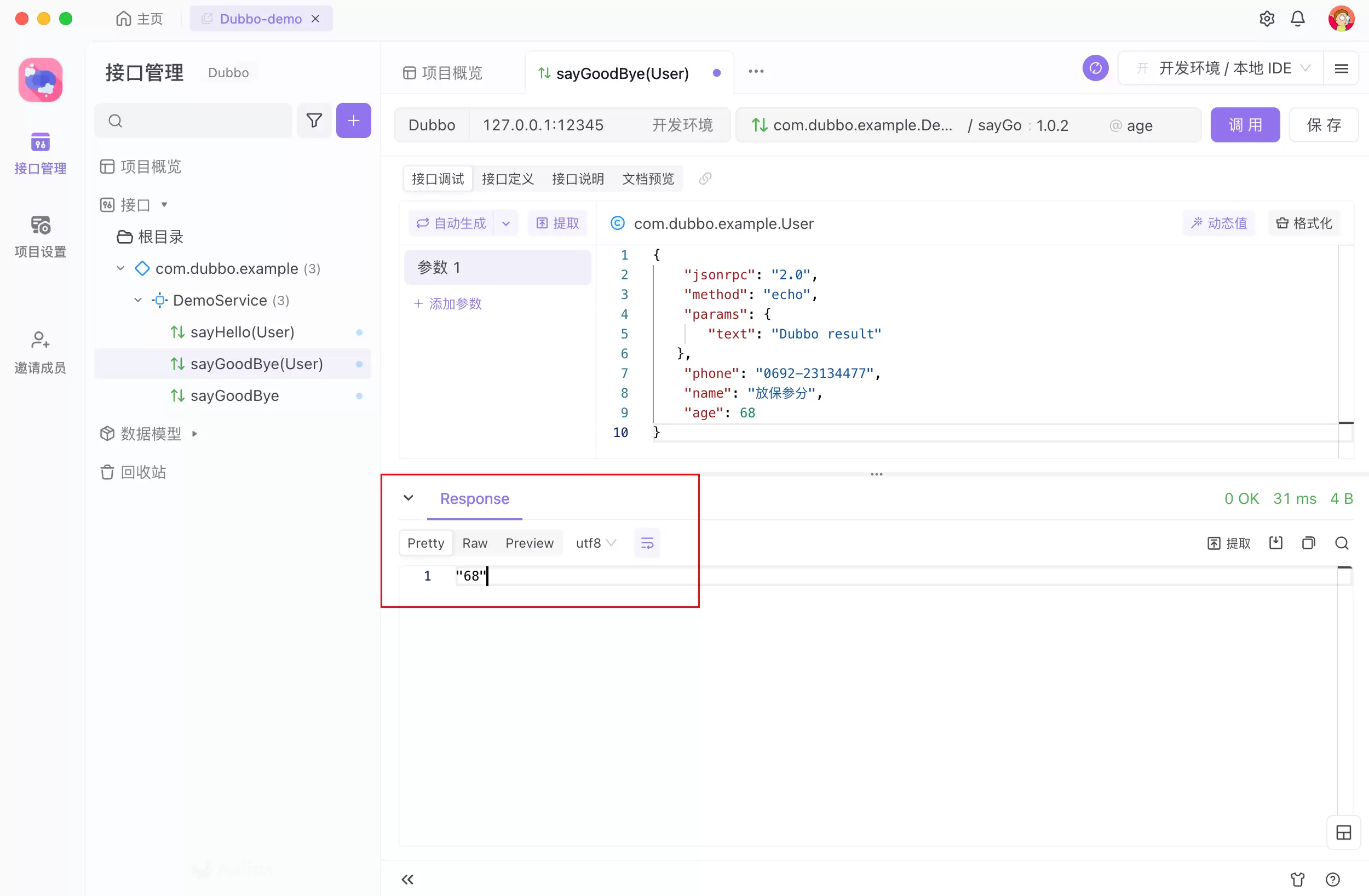Open the help question mark icon
Image resolution: width=1369 pixels, height=896 pixels.
(1333, 878)
